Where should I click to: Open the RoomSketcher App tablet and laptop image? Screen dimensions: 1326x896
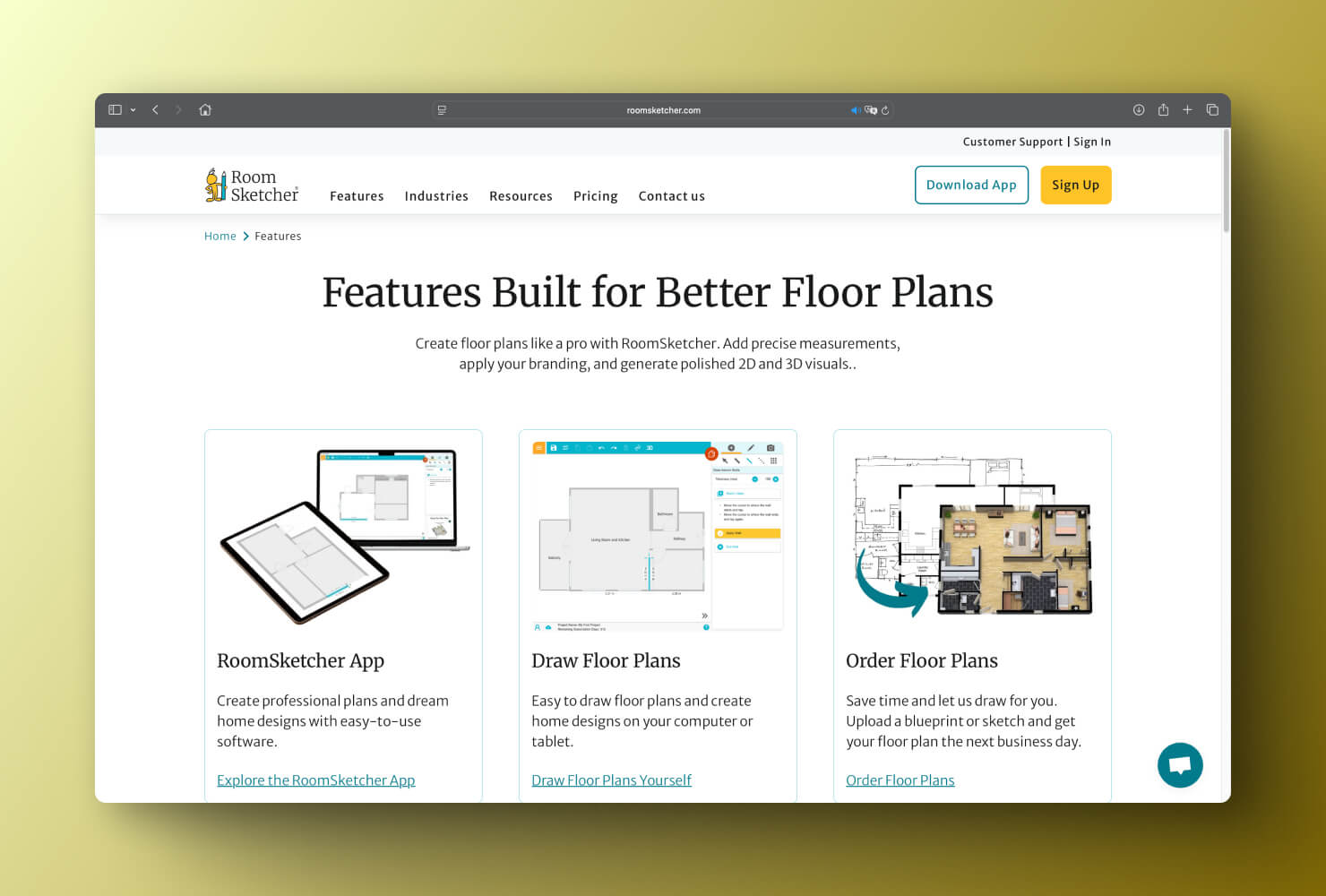[x=344, y=536]
